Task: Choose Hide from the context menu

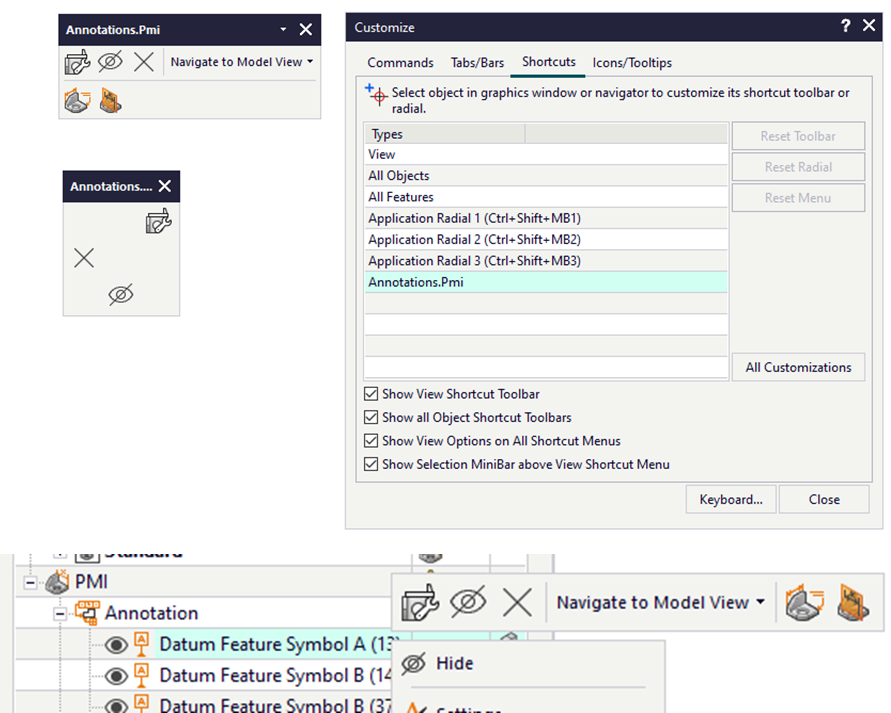Action: click(454, 663)
